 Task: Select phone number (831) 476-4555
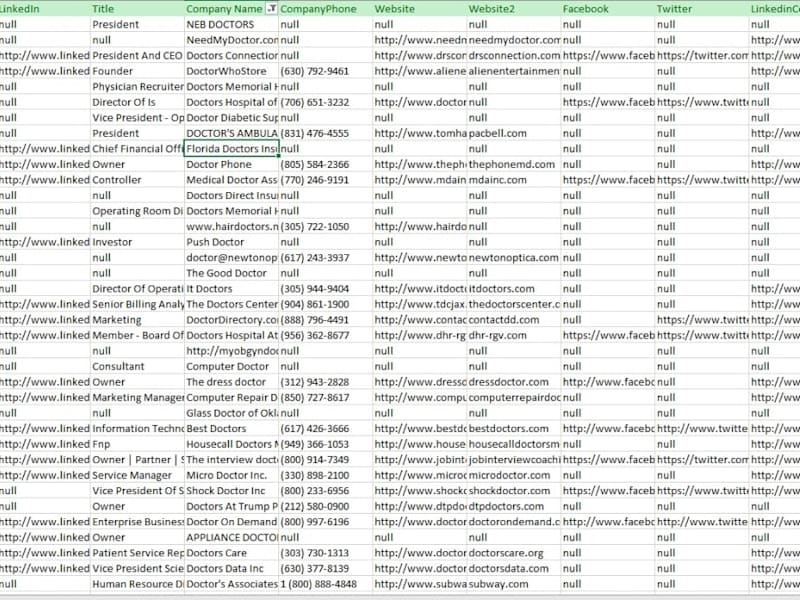tap(326, 133)
